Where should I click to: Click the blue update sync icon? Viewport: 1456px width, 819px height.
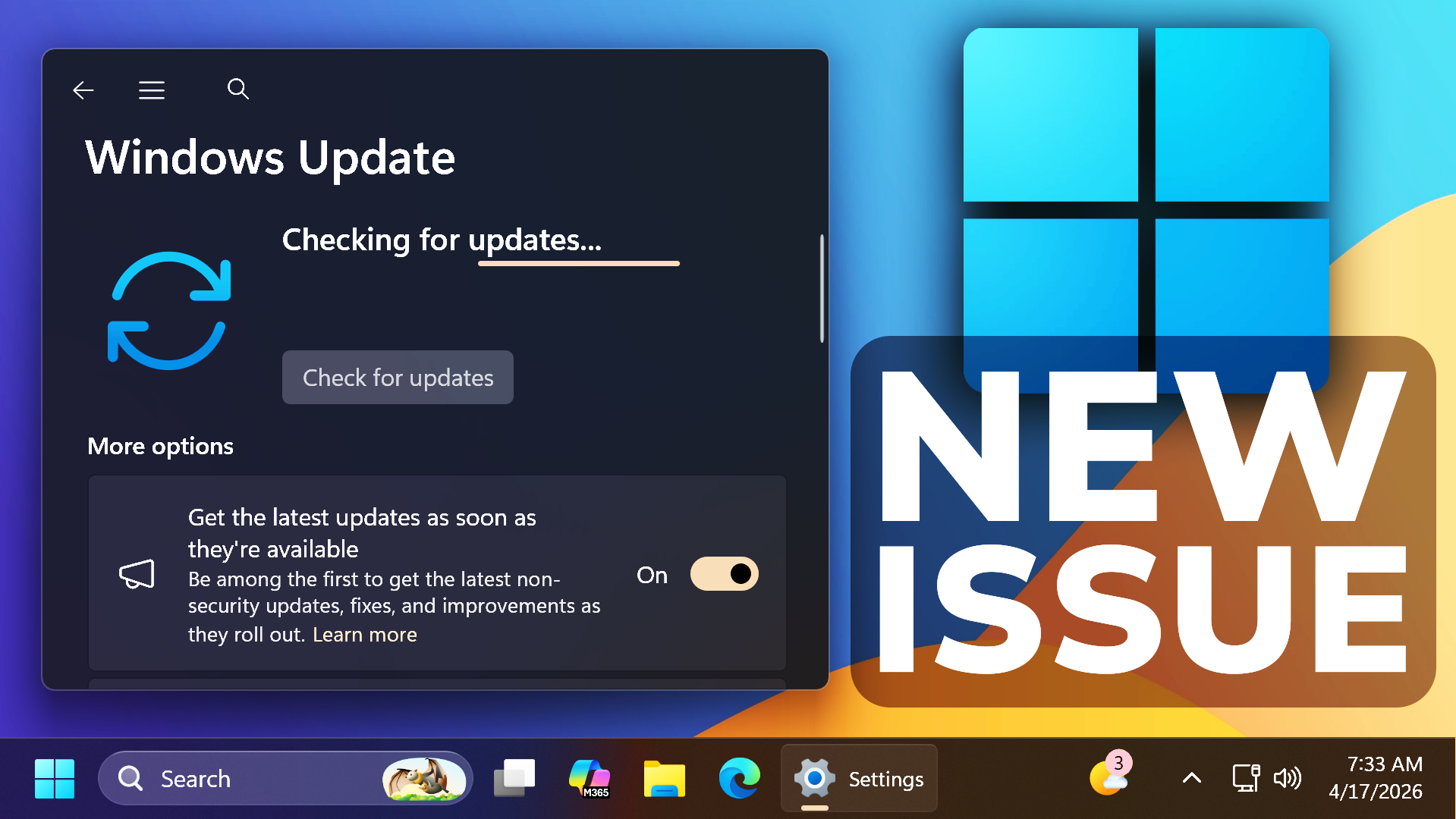pos(170,312)
